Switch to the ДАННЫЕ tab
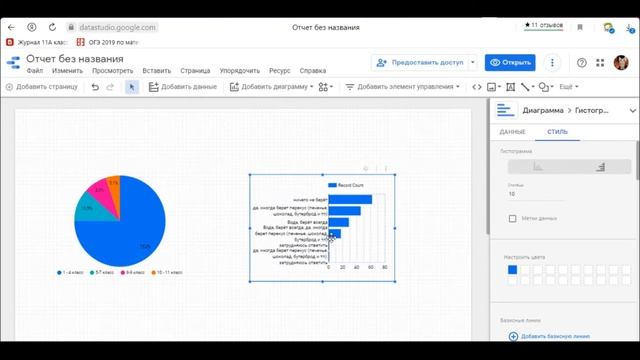The width and height of the screenshot is (640, 360). (512, 132)
